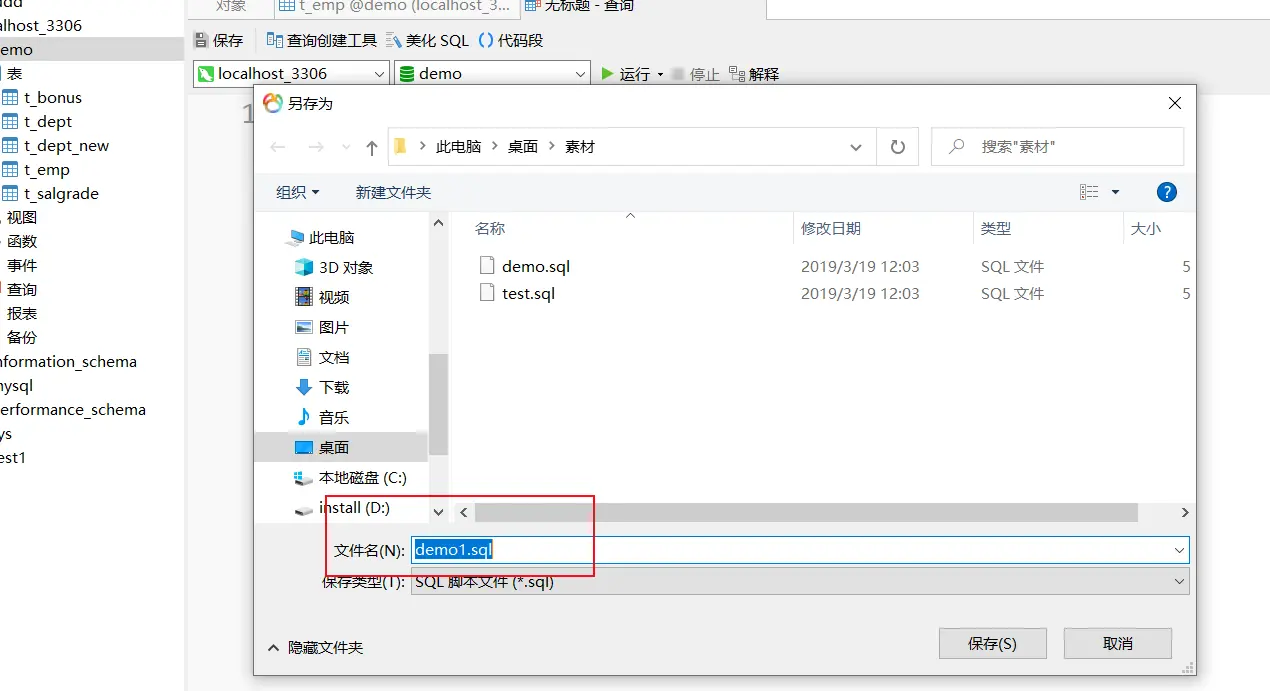1270x691 pixels.
Task: Select the t_dept table
Action: pyautogui.click(x=48, y=121)
